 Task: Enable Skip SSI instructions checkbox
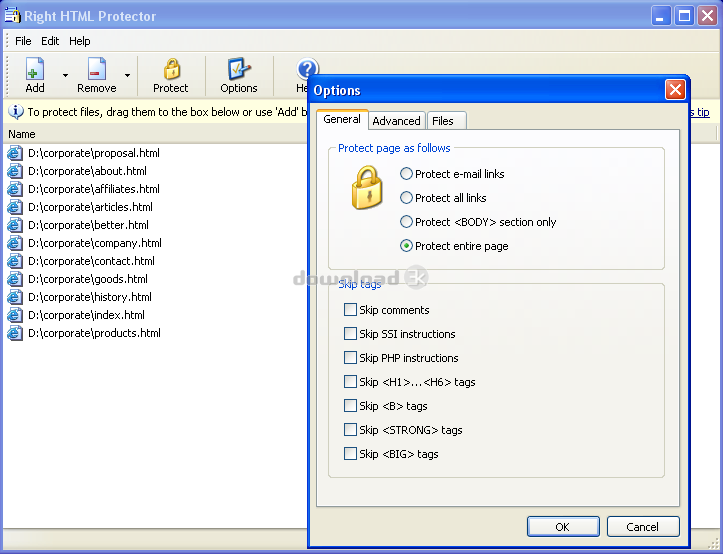[350, 334]
